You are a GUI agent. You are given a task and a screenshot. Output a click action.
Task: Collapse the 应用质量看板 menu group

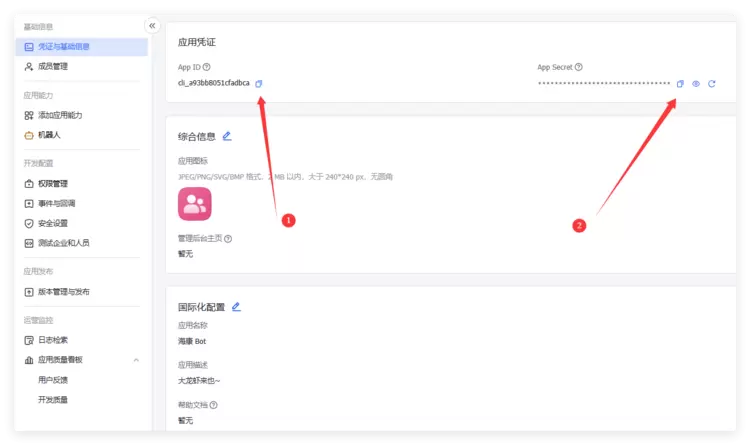point(136,360)
